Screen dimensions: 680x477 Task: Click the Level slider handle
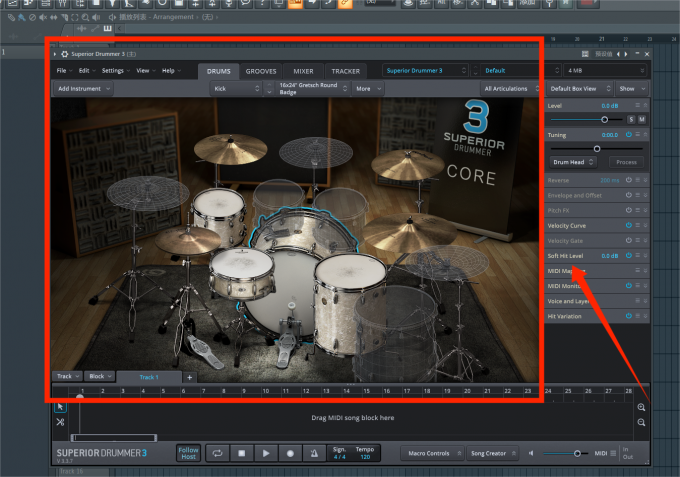click(x=604, y=119)
